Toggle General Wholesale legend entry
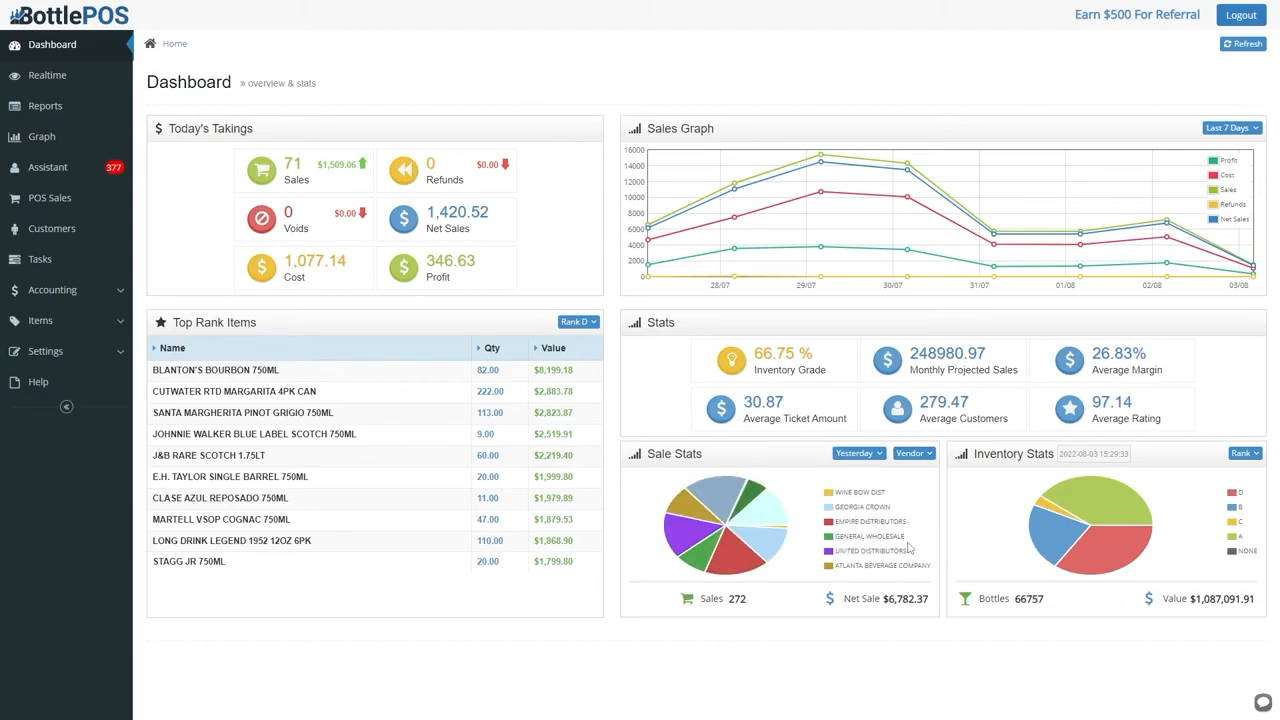1280x720 pixels. coord(864,536)
